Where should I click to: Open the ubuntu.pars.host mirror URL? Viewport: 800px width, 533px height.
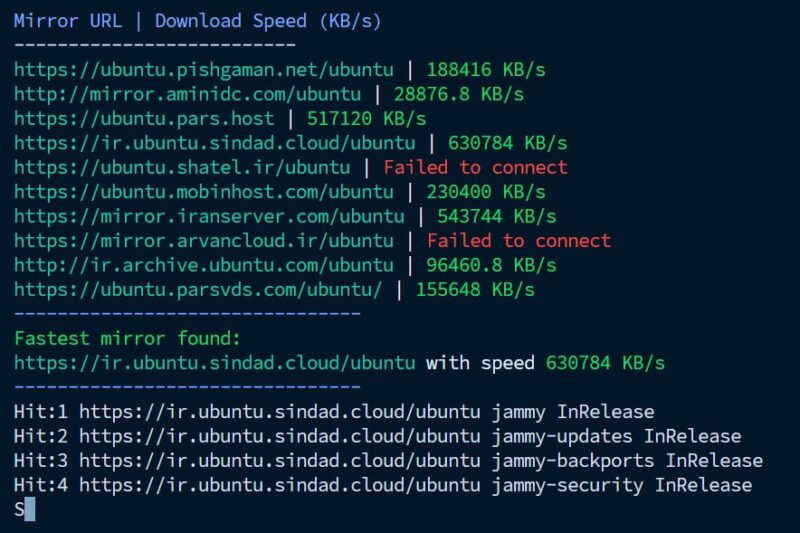point(143,119)
